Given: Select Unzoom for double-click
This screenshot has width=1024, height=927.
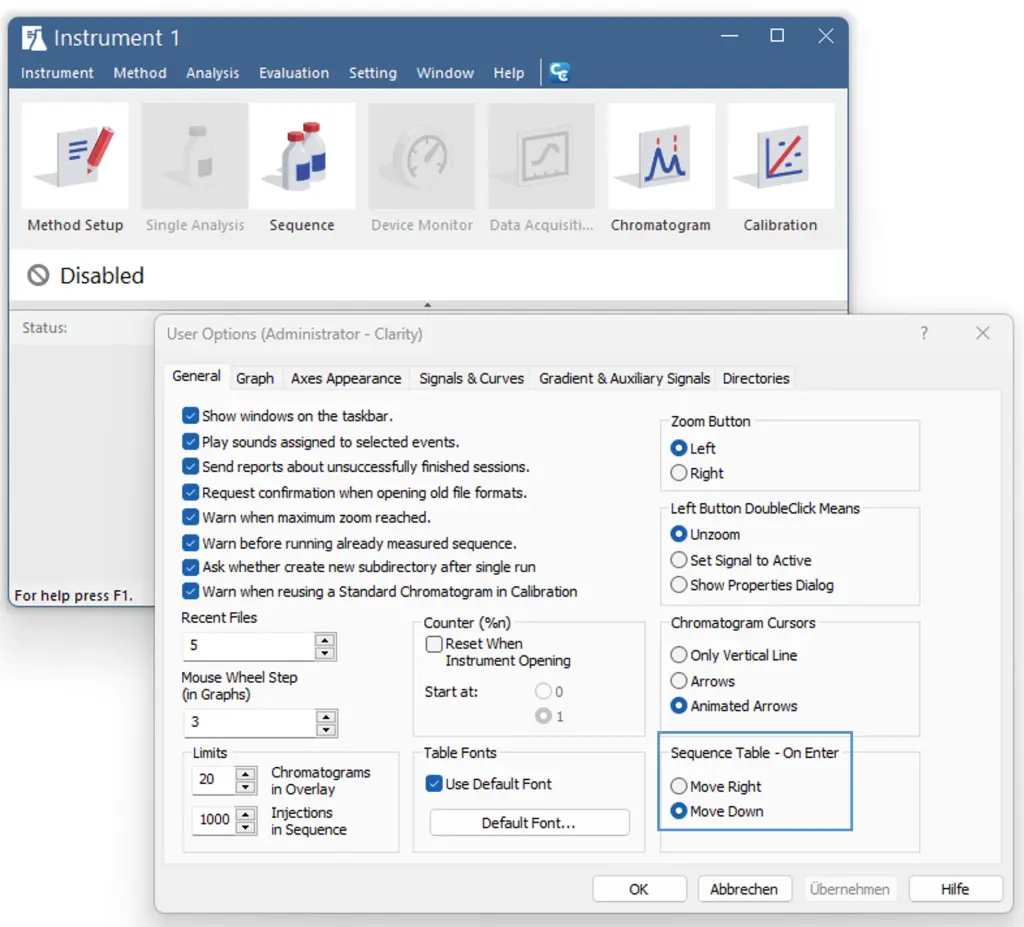Looking at the screenshot, I should pyautogui.click(x=679, y=534).
